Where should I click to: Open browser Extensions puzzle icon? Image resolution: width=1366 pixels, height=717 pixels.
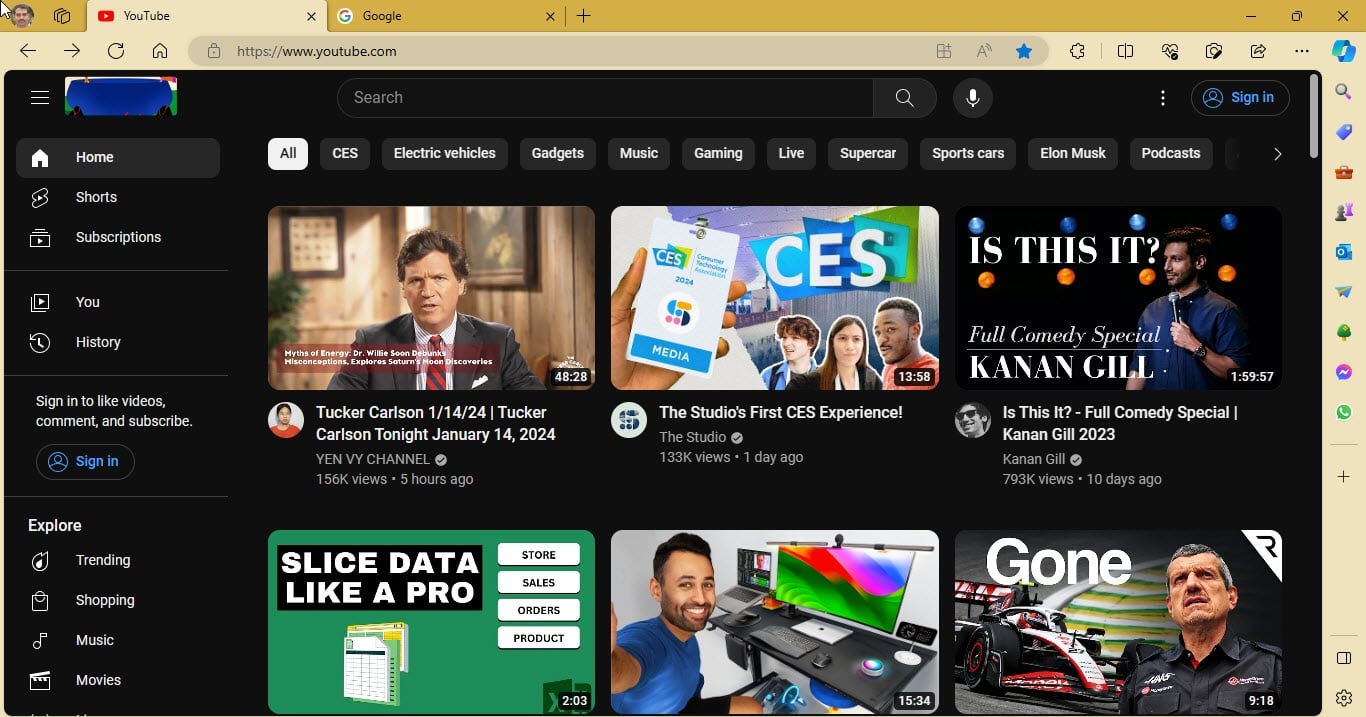coord(1077,51)
